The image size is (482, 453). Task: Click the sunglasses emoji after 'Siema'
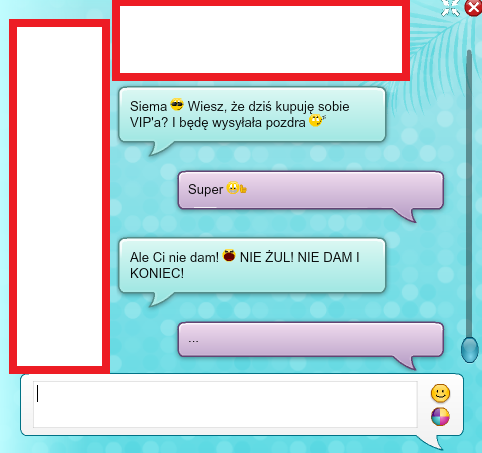(x=177, y=105)
